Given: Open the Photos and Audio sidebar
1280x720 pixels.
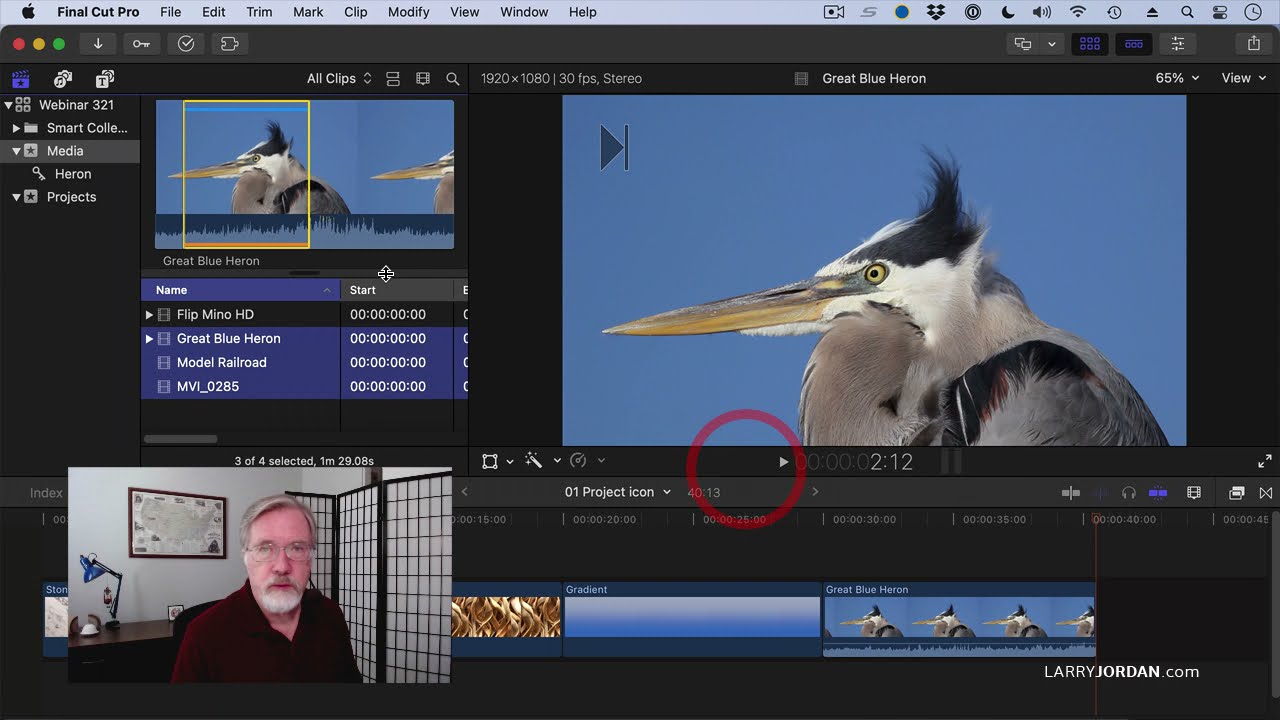Looking at the screenshot, I should tap(63, 79).
